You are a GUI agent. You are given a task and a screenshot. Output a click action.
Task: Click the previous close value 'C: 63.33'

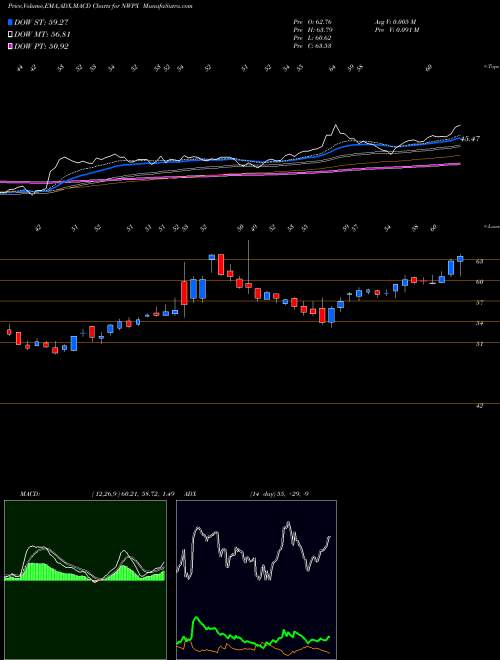coord(319,46)
